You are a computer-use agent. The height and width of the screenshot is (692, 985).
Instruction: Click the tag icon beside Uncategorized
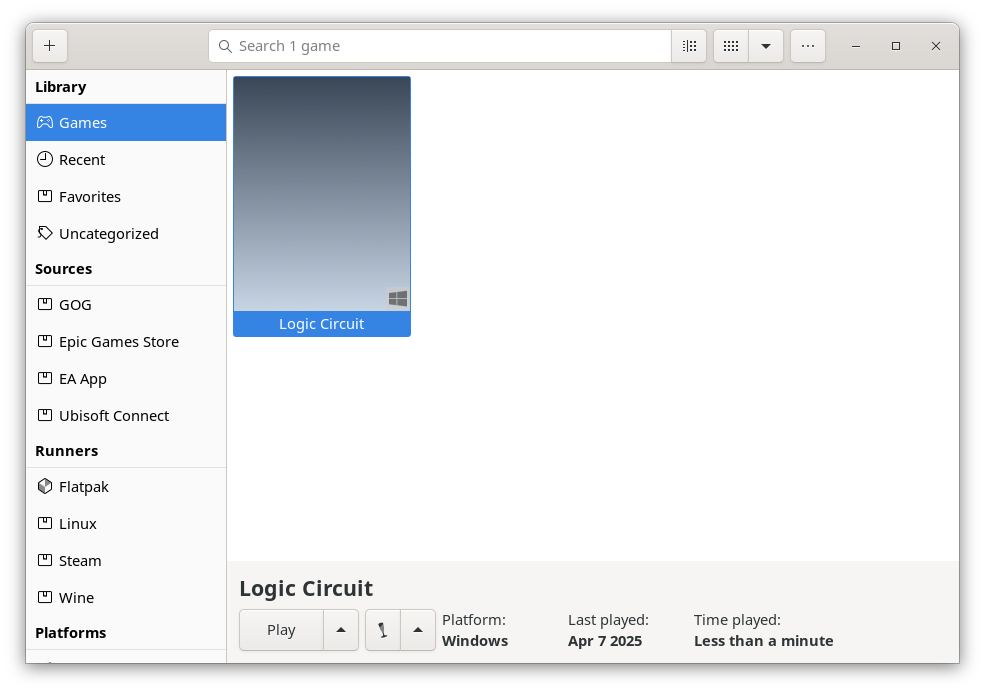tap(45, 233)
